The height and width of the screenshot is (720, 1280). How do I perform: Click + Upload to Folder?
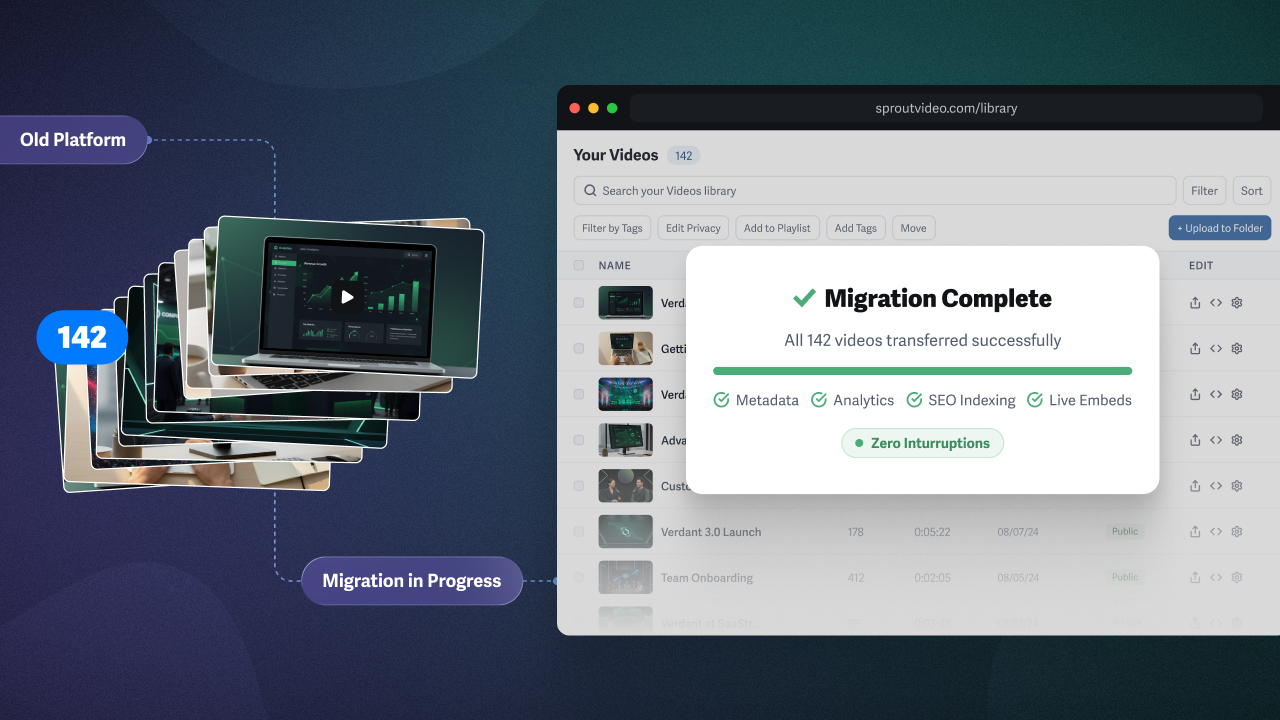click(1220, 228)
